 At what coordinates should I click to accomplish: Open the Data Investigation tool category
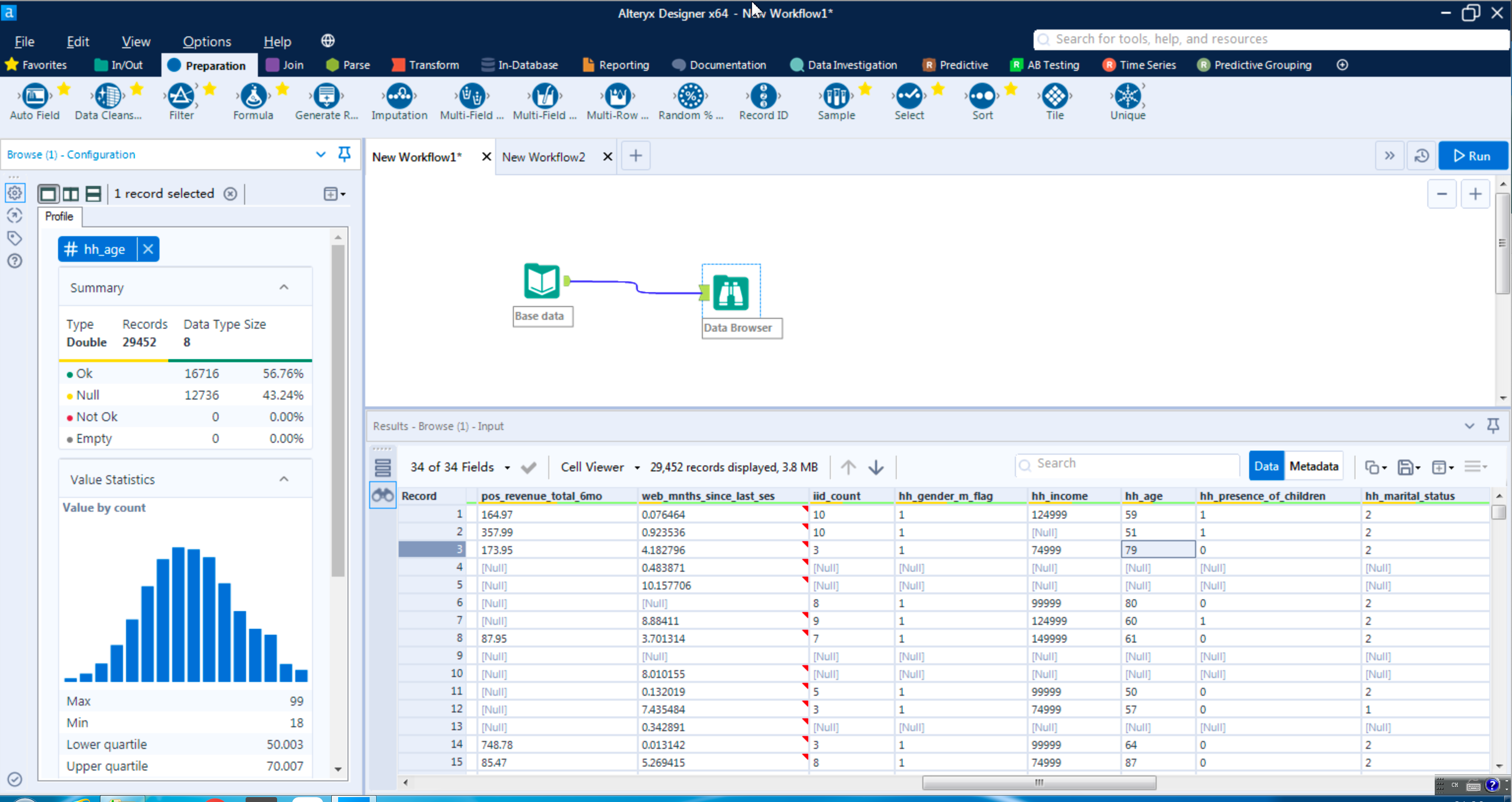844,65
